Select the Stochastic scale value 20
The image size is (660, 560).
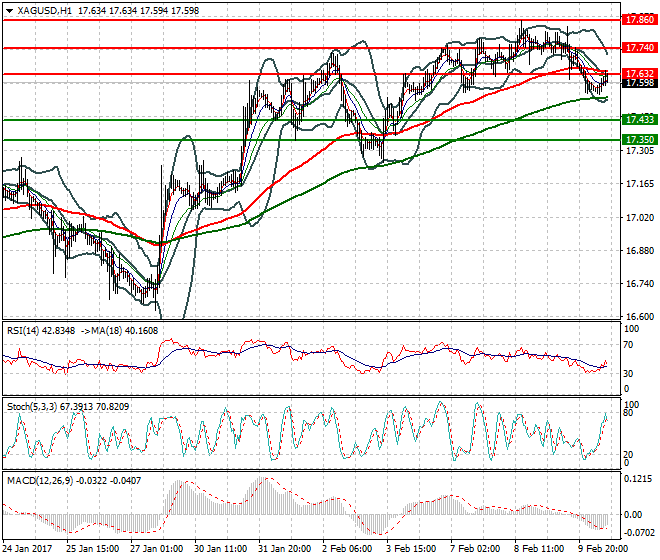click(628, 455)
